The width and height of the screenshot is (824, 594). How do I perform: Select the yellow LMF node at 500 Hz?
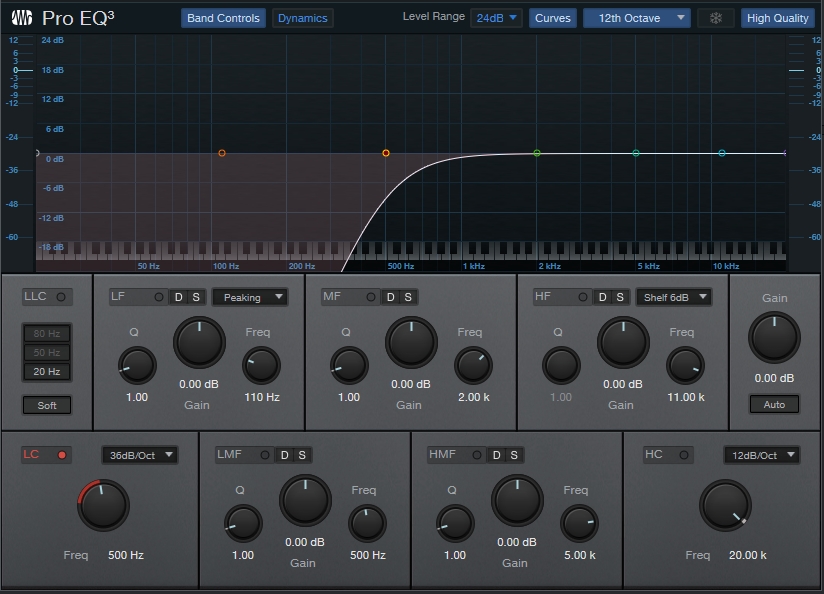(386, 153)
